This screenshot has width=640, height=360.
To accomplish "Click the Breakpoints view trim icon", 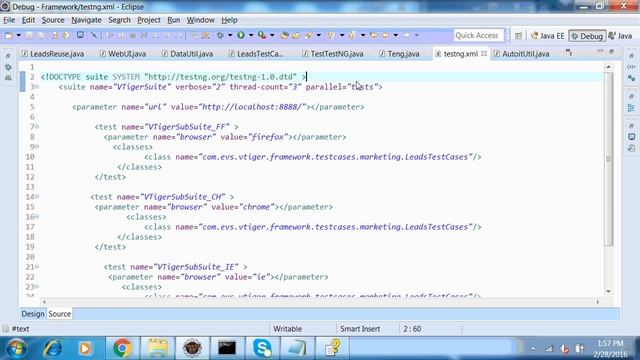I will [631, 78].
